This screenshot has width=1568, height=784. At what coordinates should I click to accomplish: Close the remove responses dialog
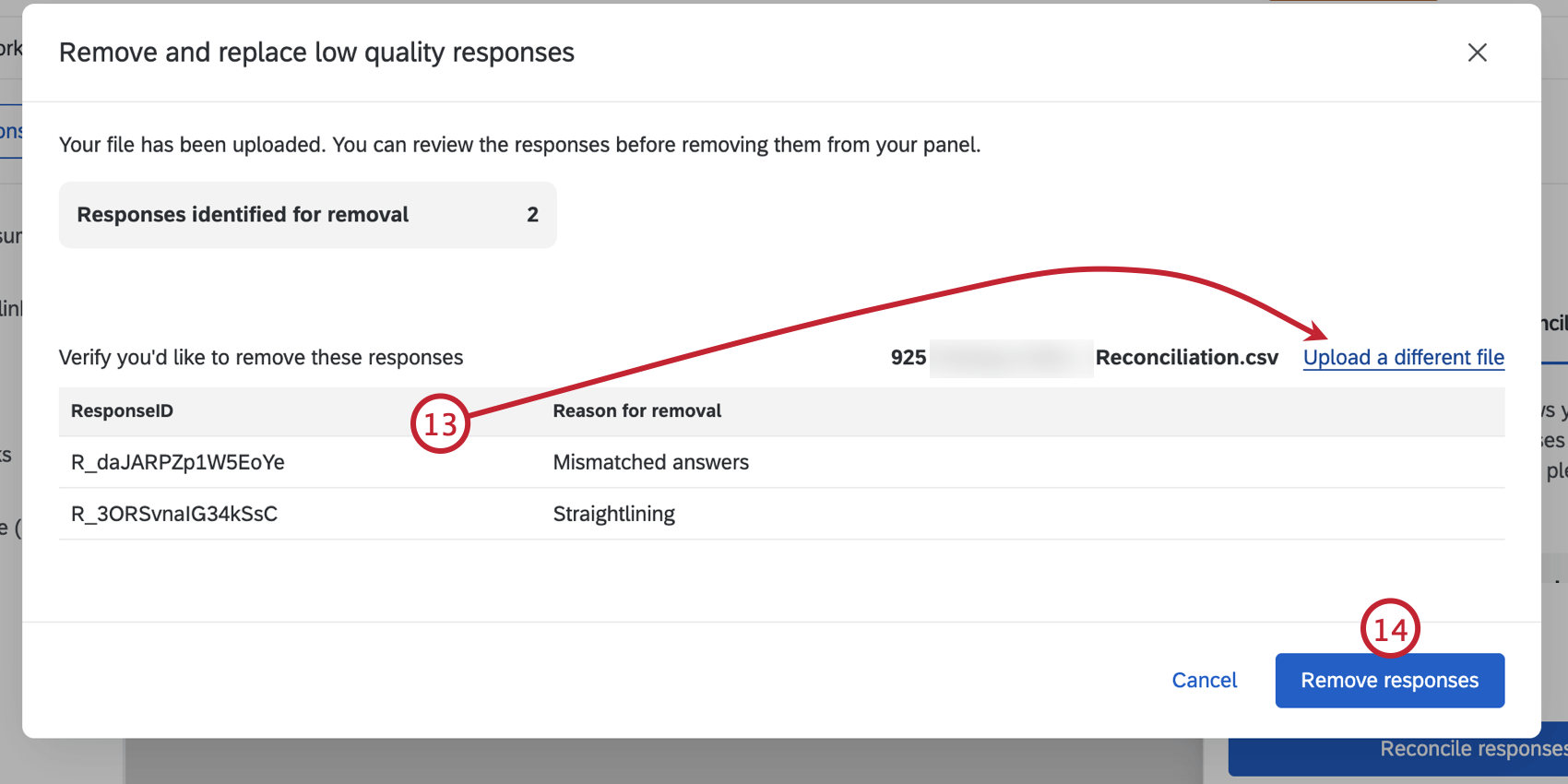[1477, 53]
